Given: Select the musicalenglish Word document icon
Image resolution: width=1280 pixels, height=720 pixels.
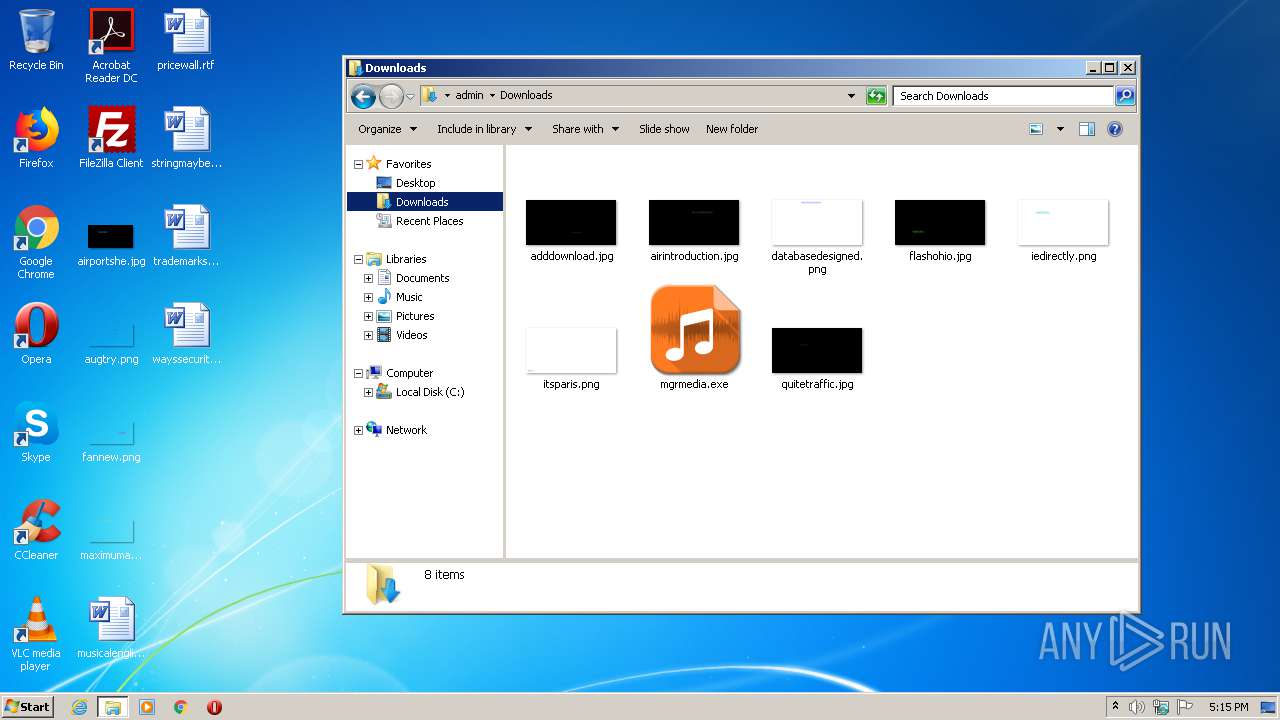Looking at the screenshot, I should pos(111,628).
